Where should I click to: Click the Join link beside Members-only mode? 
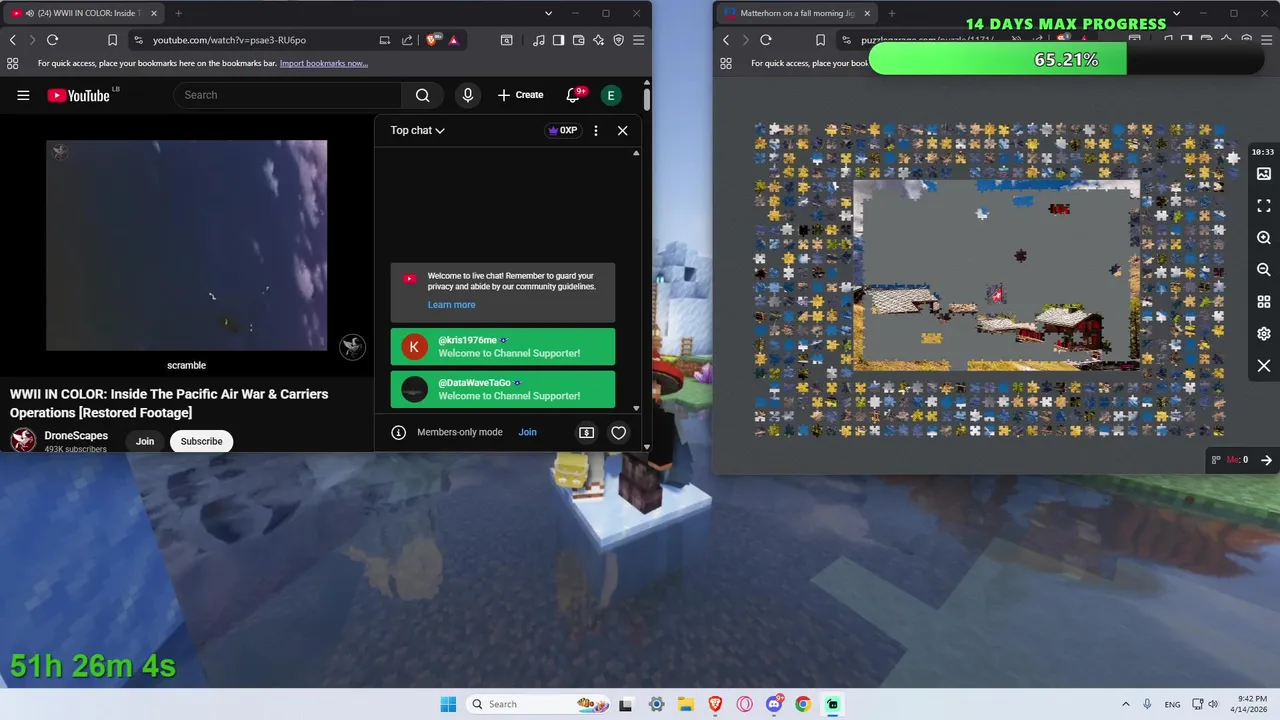tap(527, 432)
